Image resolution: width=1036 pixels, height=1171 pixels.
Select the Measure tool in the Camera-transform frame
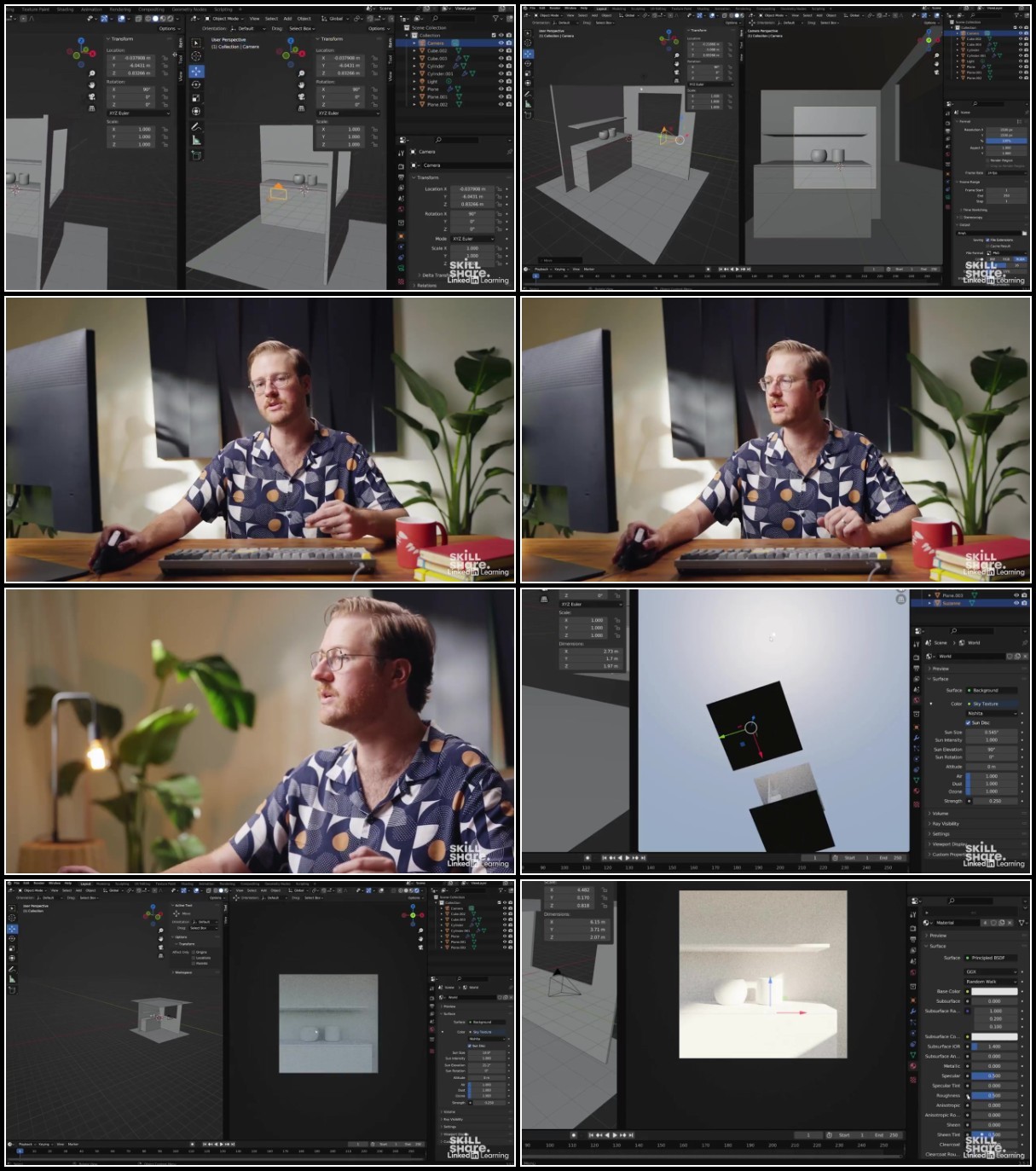196,140
